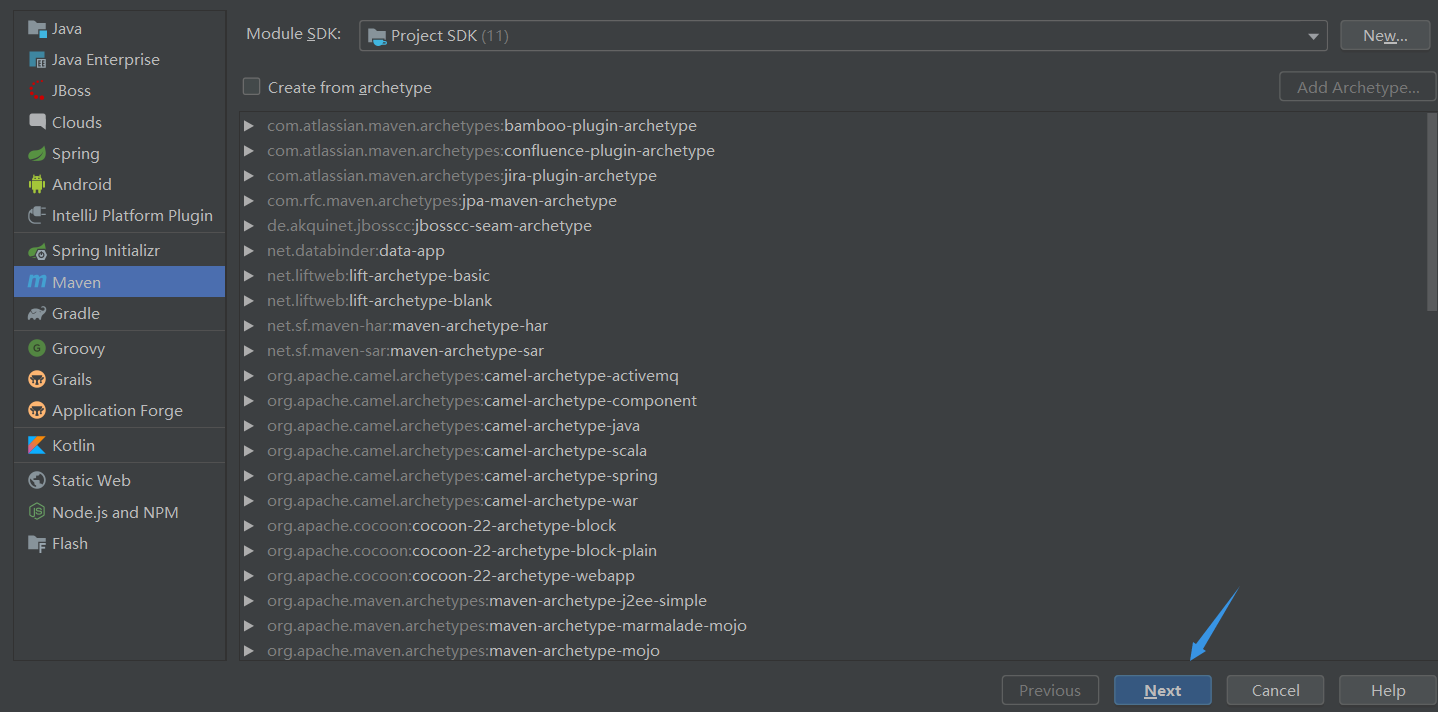Click the Groovy G icon
1438x712 pixels.
tap(37, 349)
